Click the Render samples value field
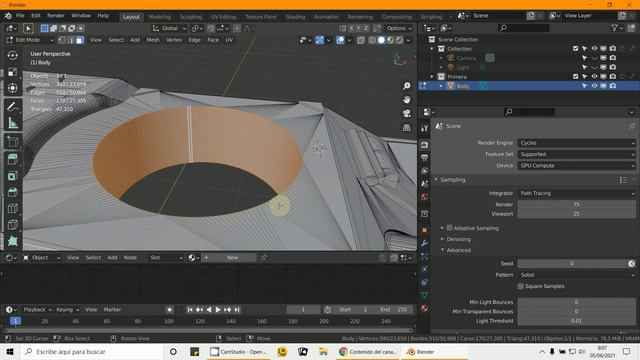 (577, 204)
